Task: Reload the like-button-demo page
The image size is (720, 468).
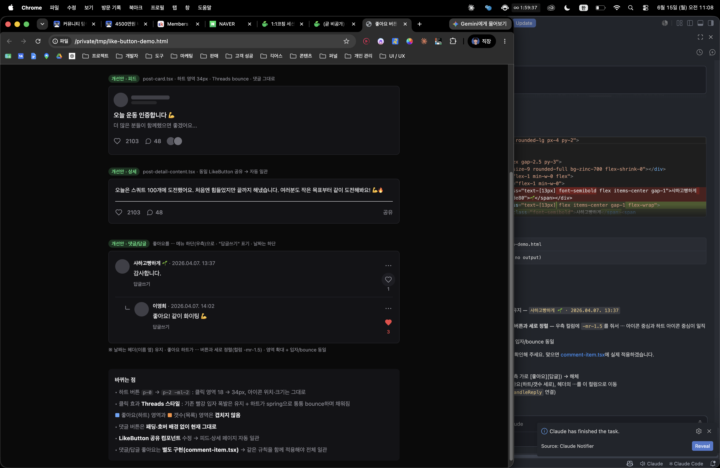Action: pos(38,41)
